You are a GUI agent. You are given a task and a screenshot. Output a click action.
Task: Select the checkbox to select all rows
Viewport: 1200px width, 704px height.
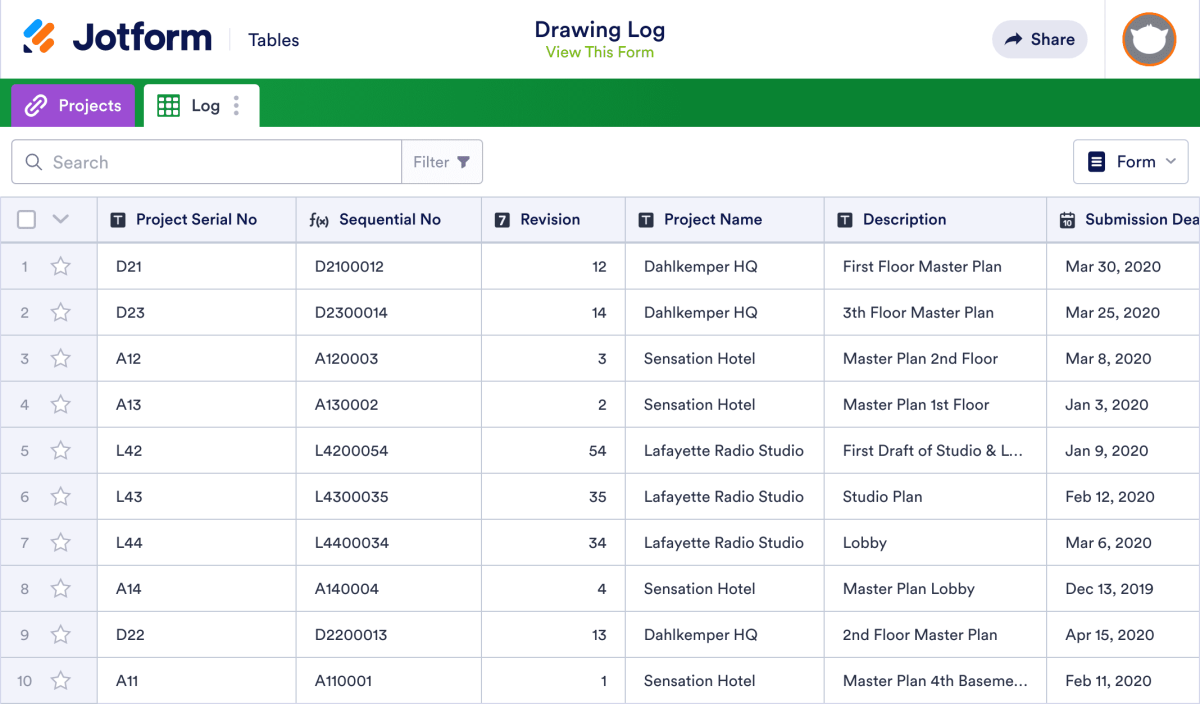(25, 218)
